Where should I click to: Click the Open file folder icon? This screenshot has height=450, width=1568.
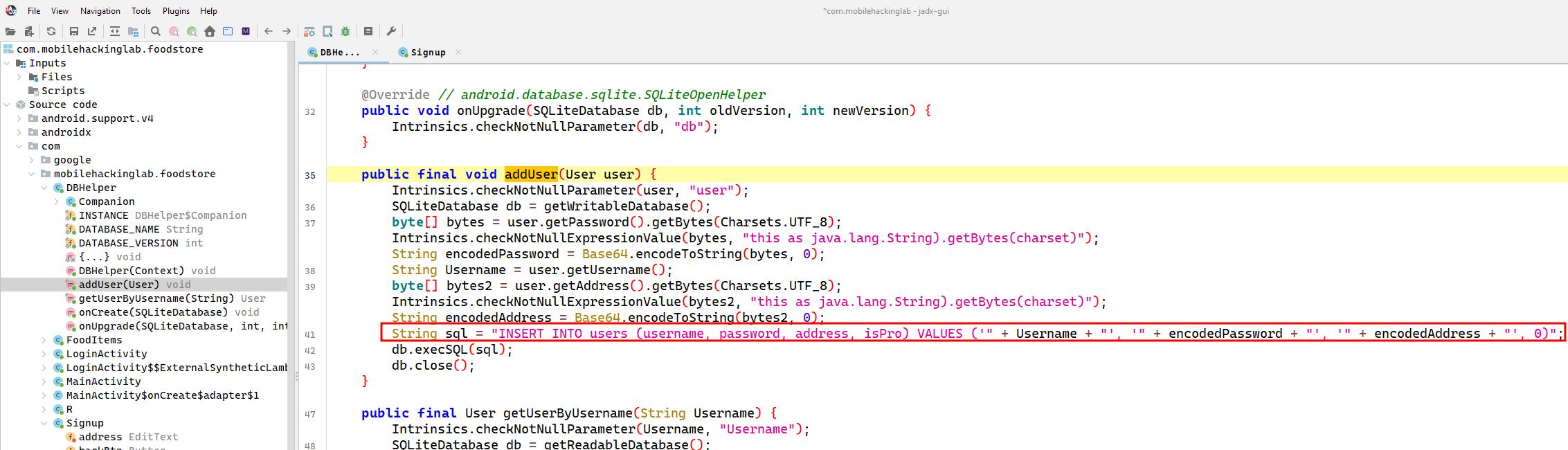click(x=10, y=31)
